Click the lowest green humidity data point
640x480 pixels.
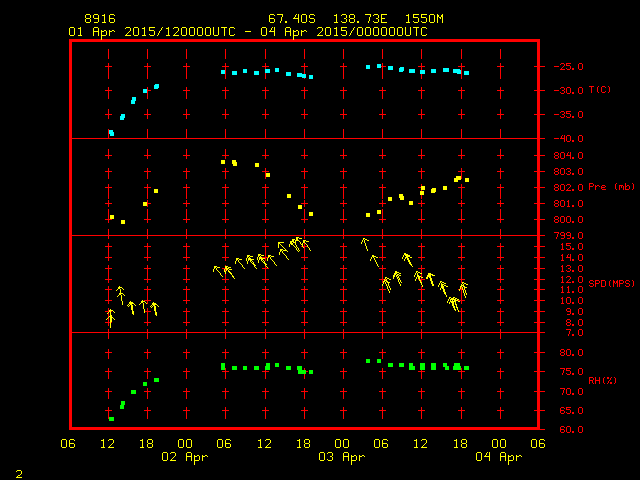pyautogui.click(x=111, y=419)
